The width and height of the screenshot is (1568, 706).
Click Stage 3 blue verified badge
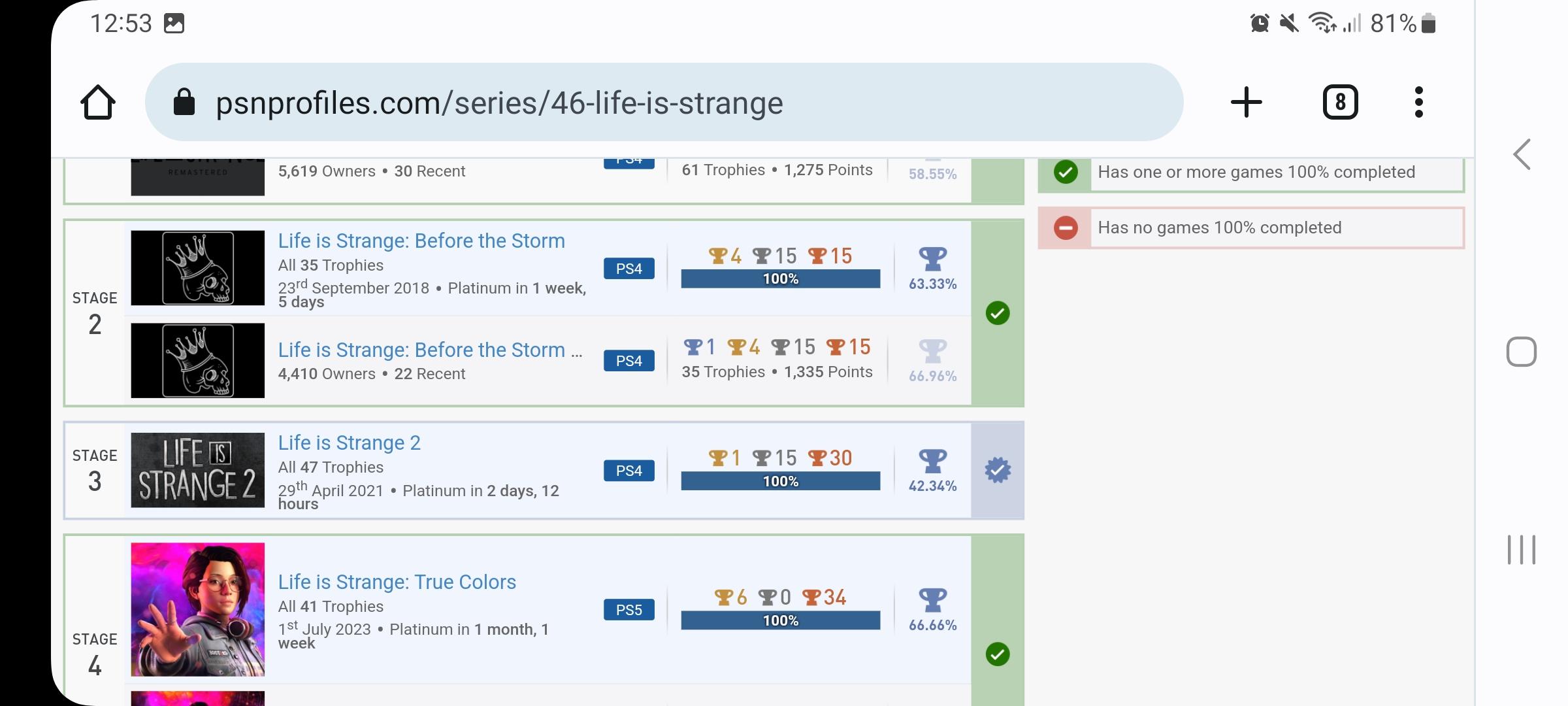(998, 471)
